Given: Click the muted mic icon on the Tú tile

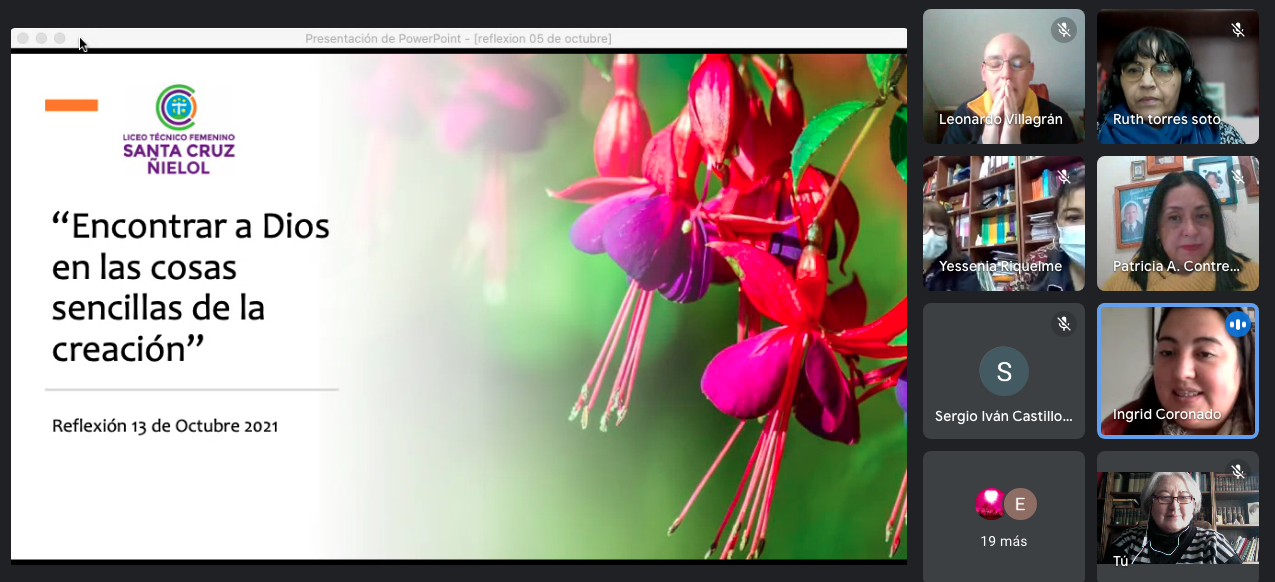Looking at the screenshot, I should [x=1238, y=471].
